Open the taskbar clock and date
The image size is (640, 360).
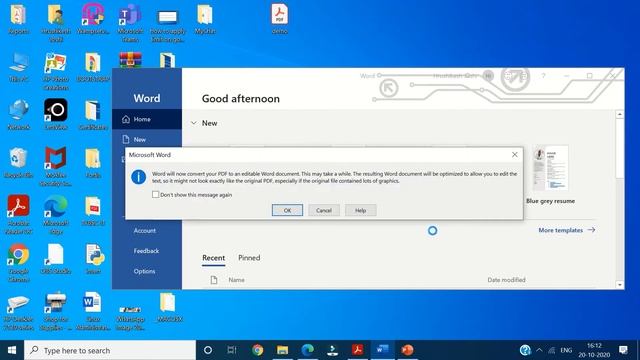pyautogui.click(x=594, y=350)
